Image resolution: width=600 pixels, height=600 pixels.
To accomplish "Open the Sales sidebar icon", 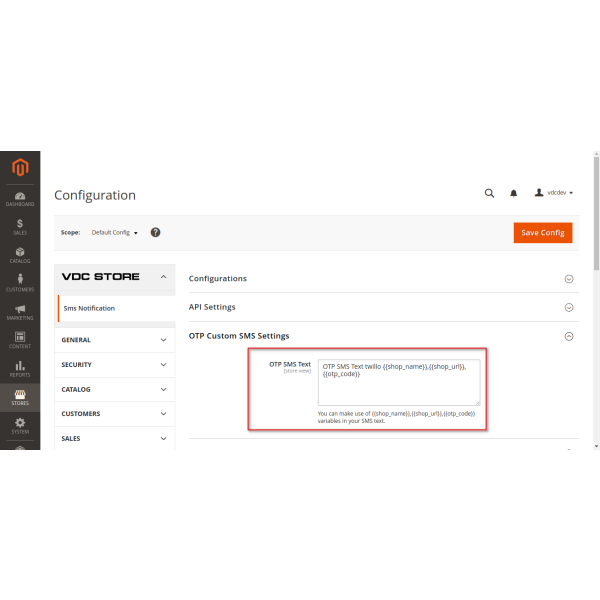I will [x=20, y=226].
